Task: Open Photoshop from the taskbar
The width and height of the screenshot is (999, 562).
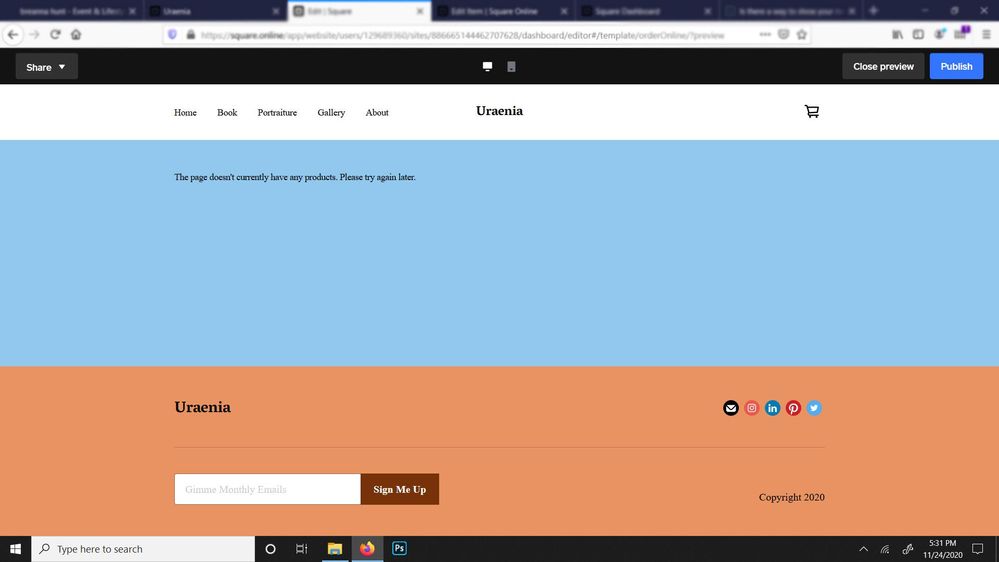Action: click(399, 549)
